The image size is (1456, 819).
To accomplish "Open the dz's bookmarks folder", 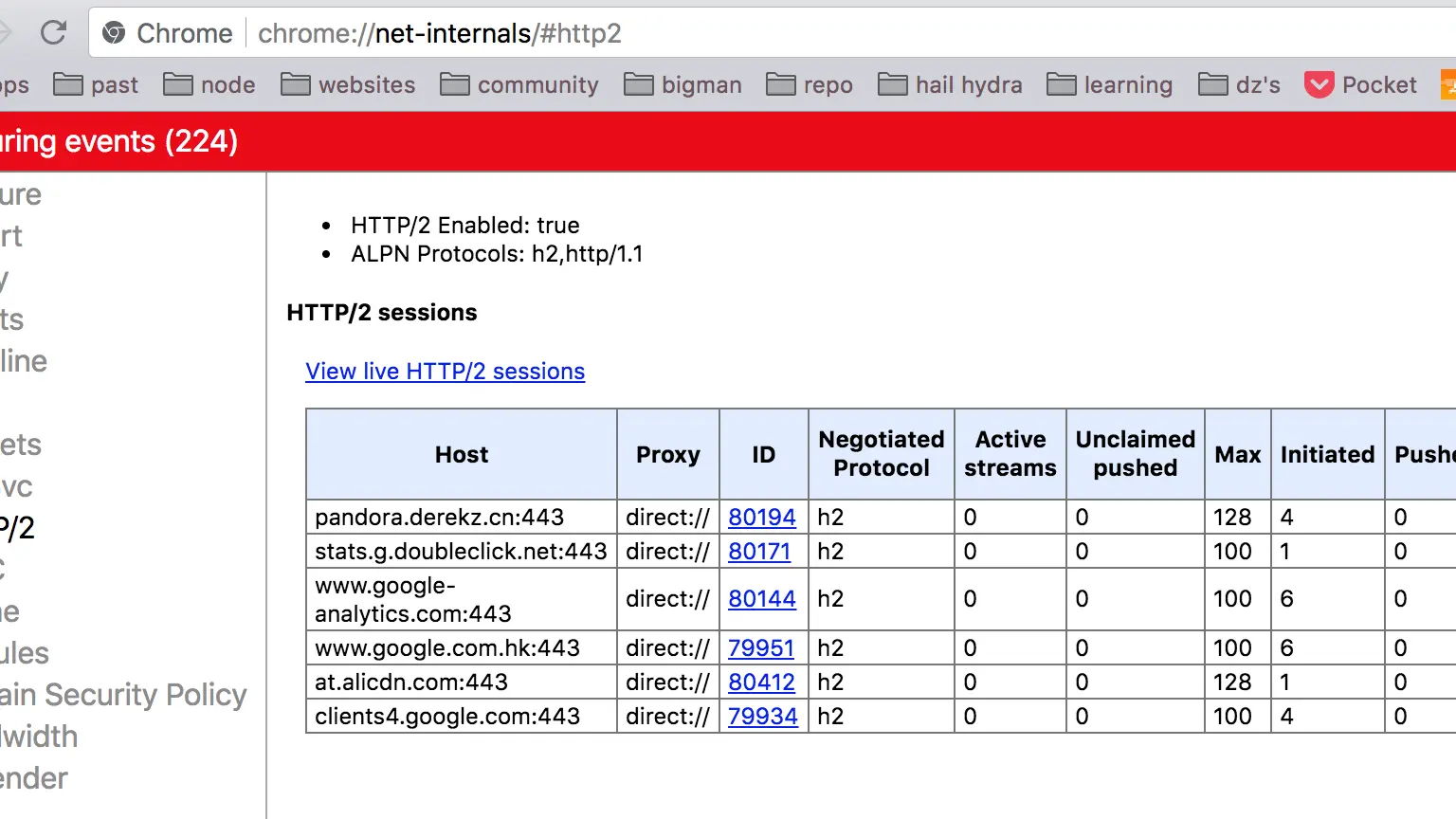I will [1239, 85].
